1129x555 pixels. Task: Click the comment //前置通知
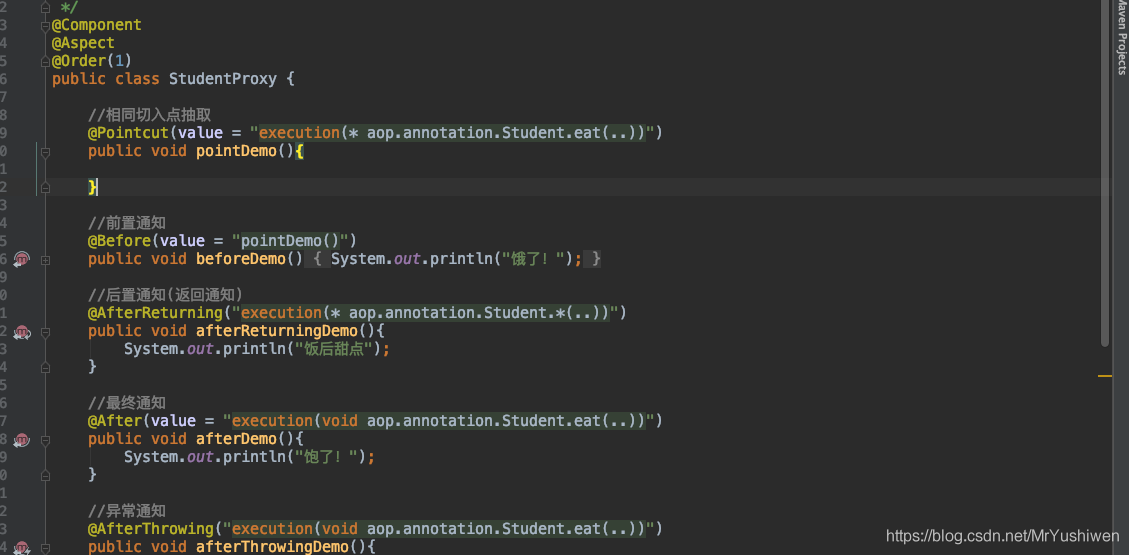click(x=127, y=223)
